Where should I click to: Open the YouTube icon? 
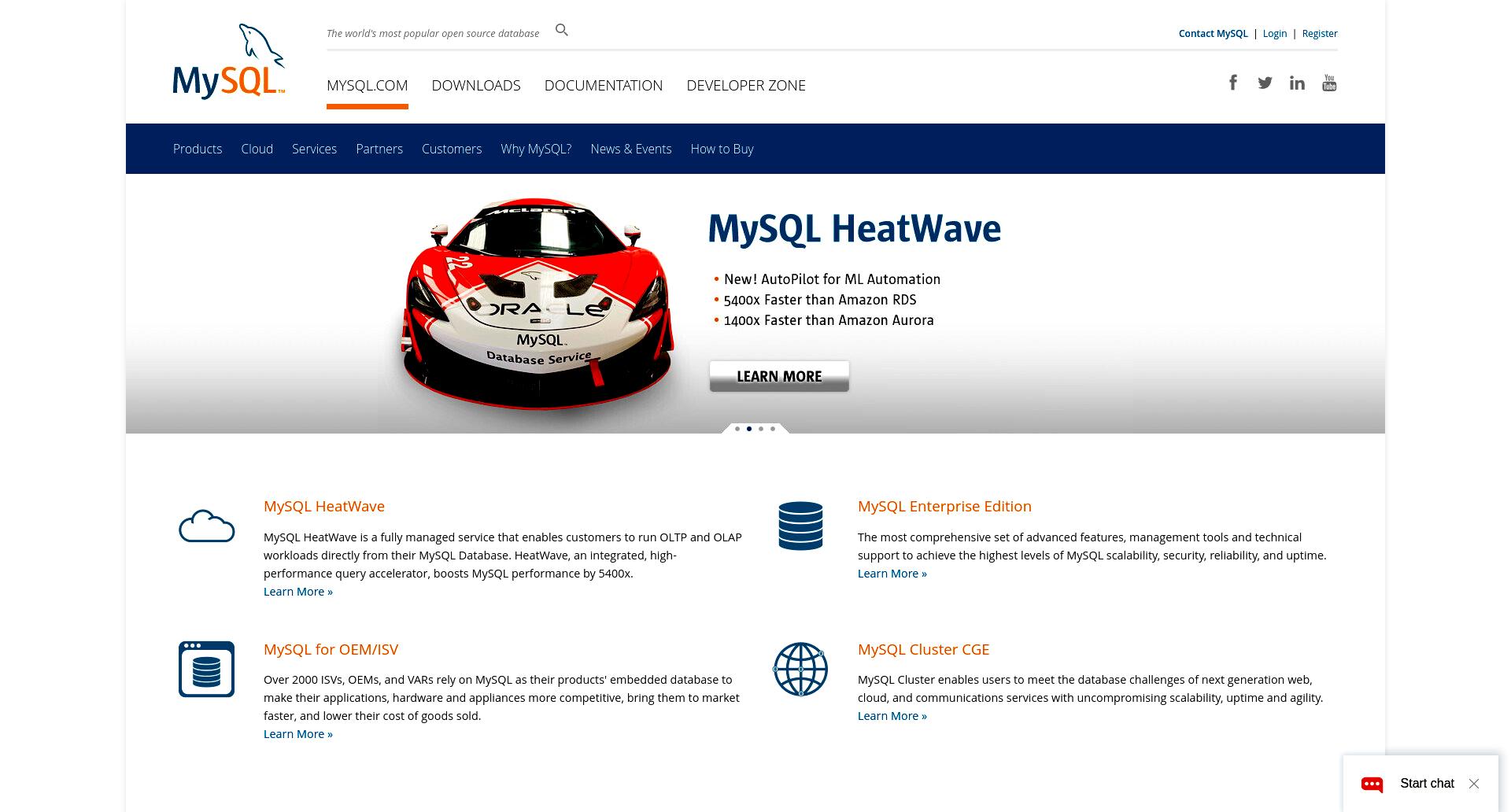point(1329,83)
